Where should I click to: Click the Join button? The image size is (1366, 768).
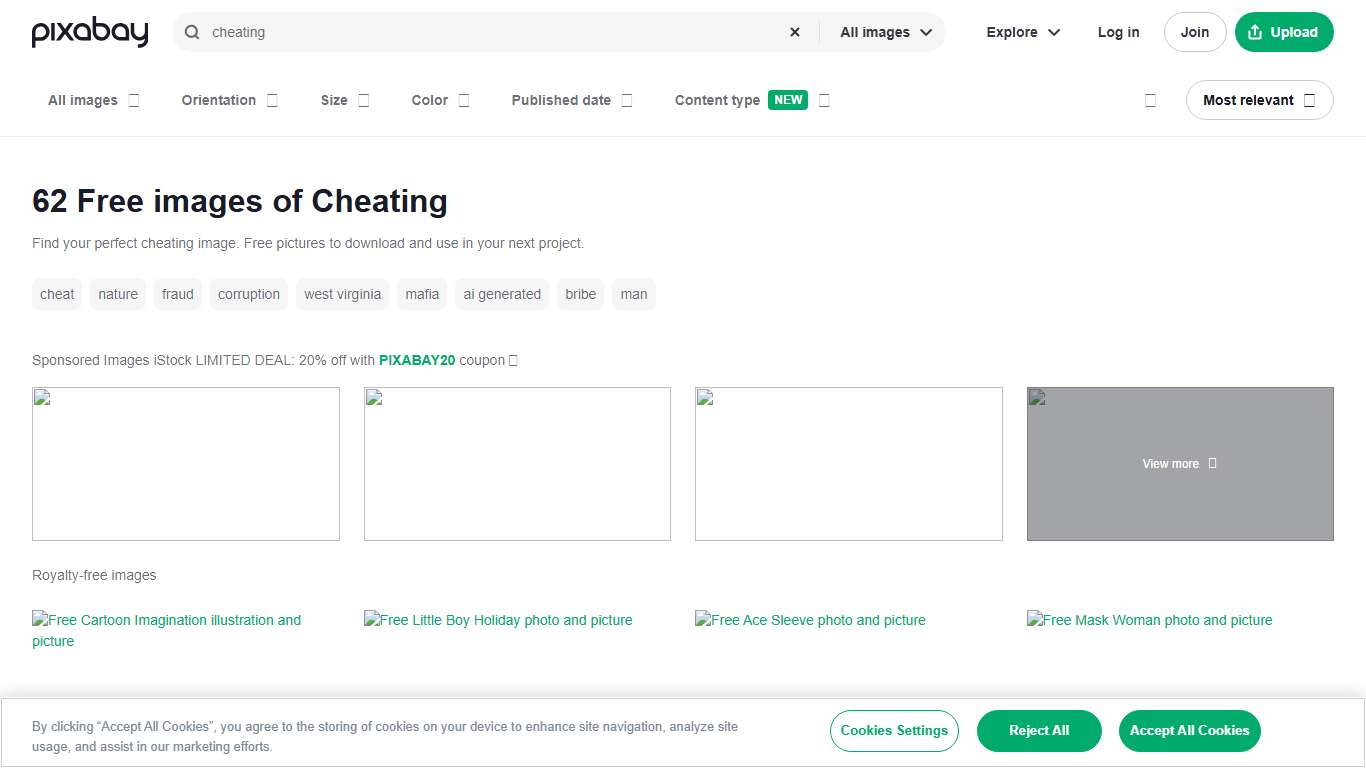[1194, 32]
